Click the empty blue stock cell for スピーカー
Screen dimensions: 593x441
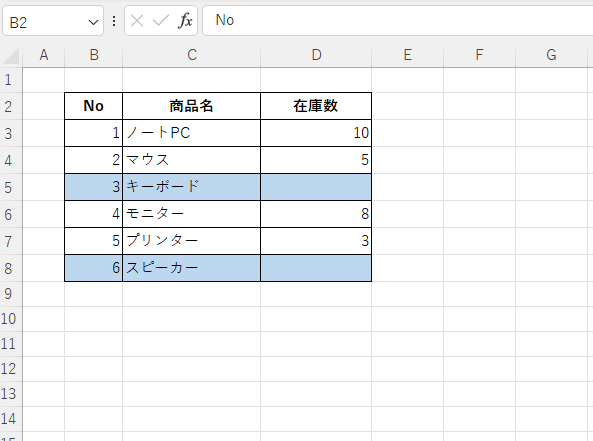click(316, 268)
